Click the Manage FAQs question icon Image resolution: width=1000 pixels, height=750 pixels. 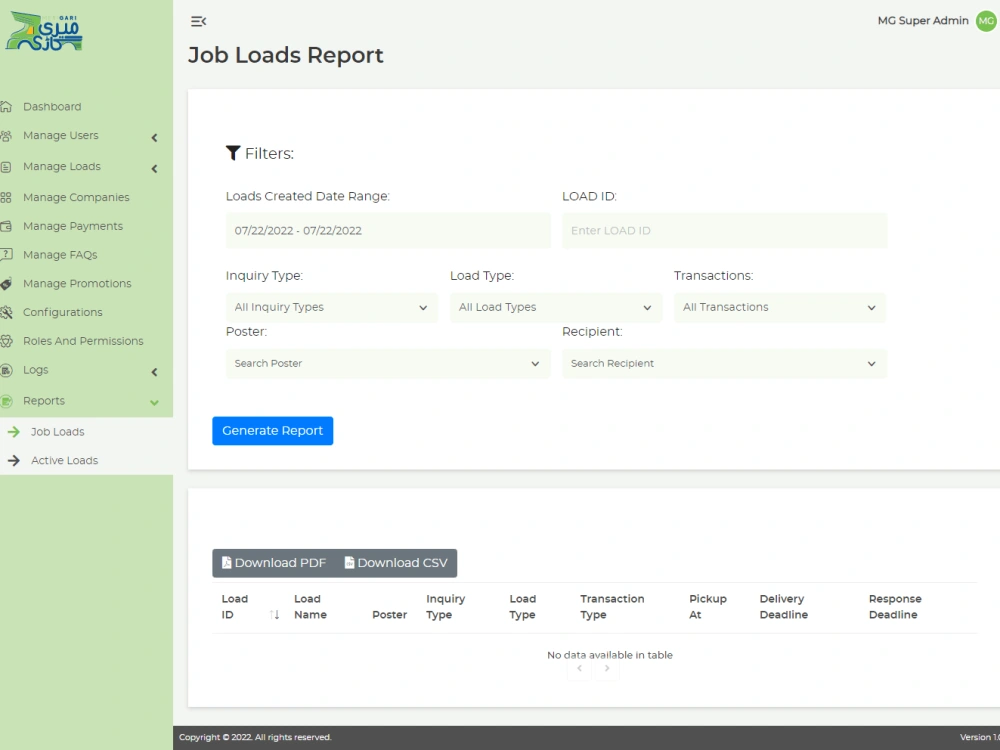click(x=6, y=255)
